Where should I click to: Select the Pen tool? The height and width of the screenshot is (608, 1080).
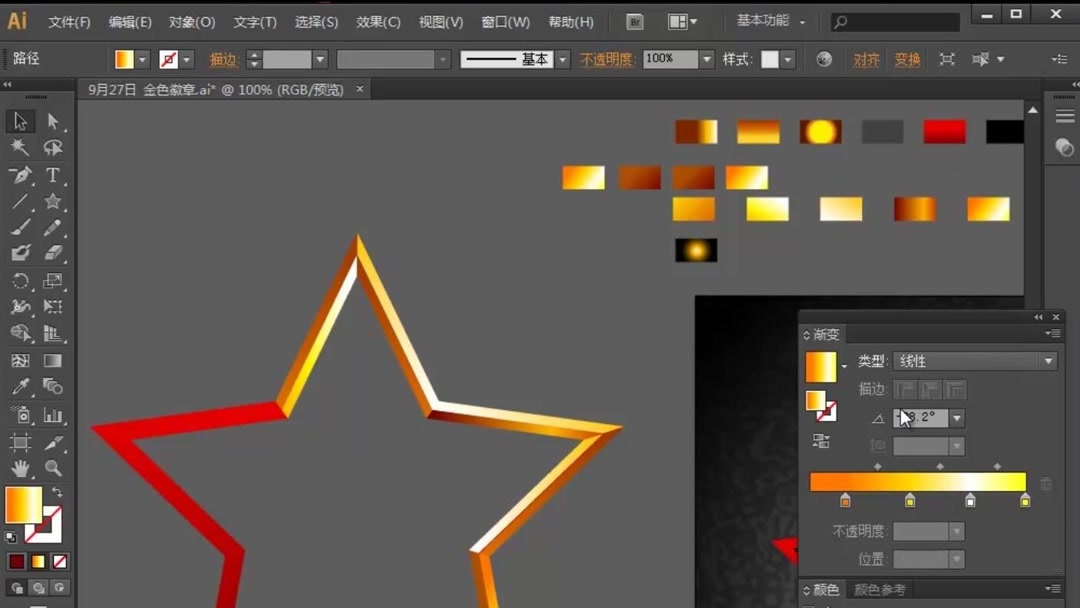click(22, 175)
